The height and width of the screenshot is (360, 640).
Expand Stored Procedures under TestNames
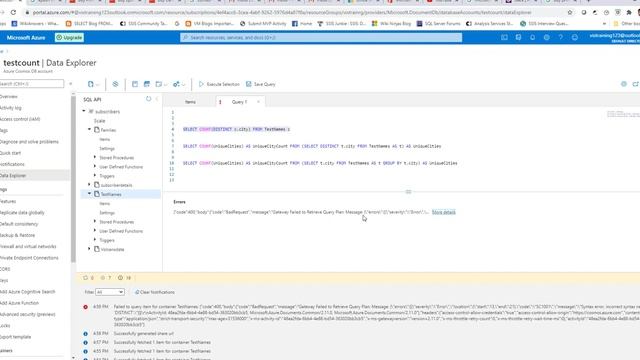click(95, 222)
